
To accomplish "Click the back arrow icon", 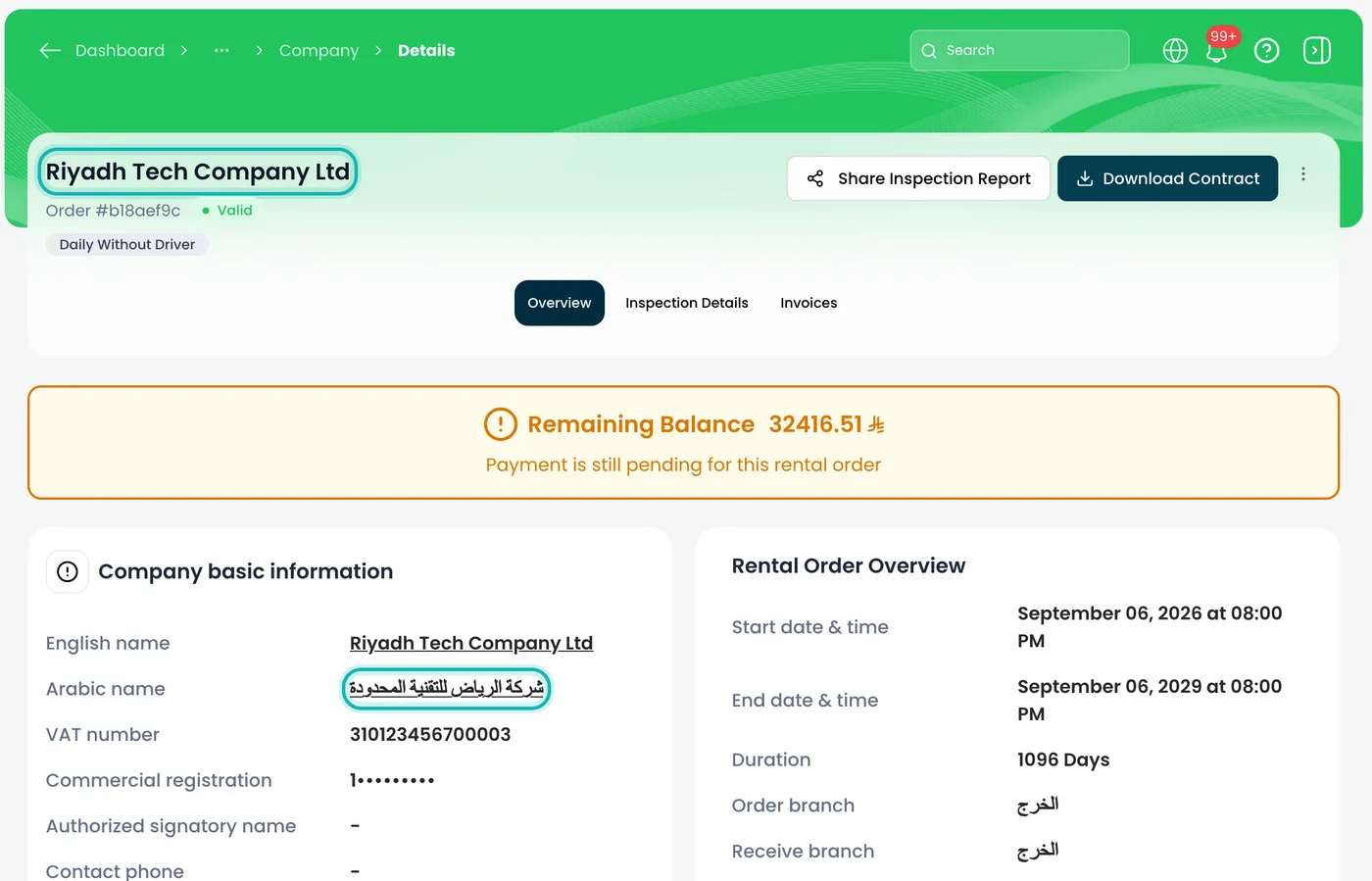I will point(50,50).
